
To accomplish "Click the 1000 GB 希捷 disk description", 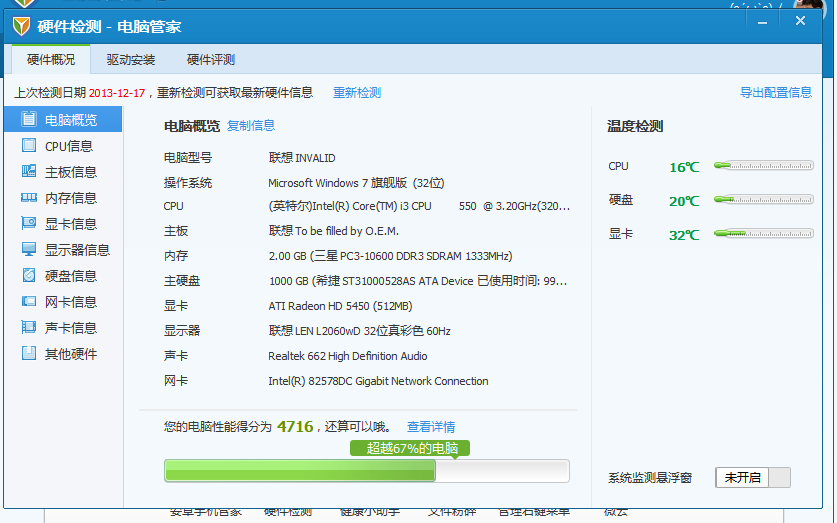I will click(418, 281).
